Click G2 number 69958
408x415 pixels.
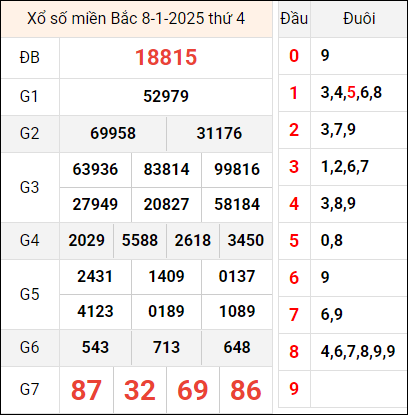click(x=113, y=134)
